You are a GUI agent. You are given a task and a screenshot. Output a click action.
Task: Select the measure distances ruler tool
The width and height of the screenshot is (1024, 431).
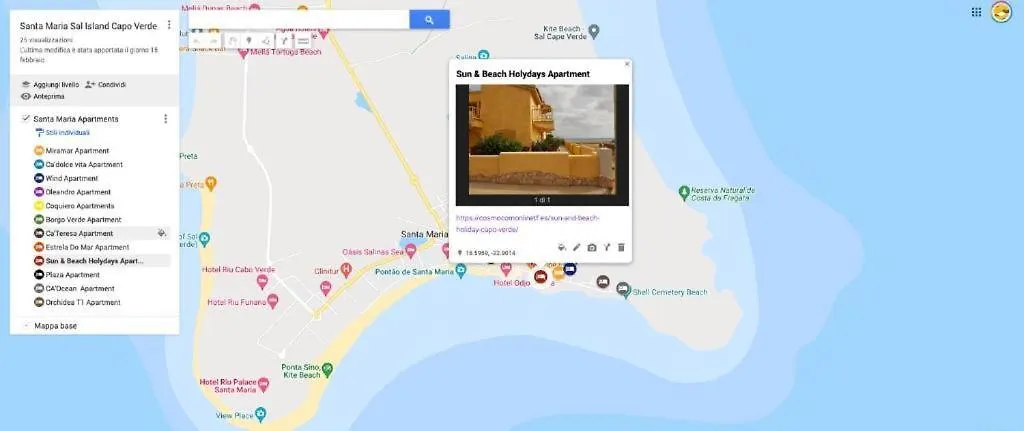303,40
